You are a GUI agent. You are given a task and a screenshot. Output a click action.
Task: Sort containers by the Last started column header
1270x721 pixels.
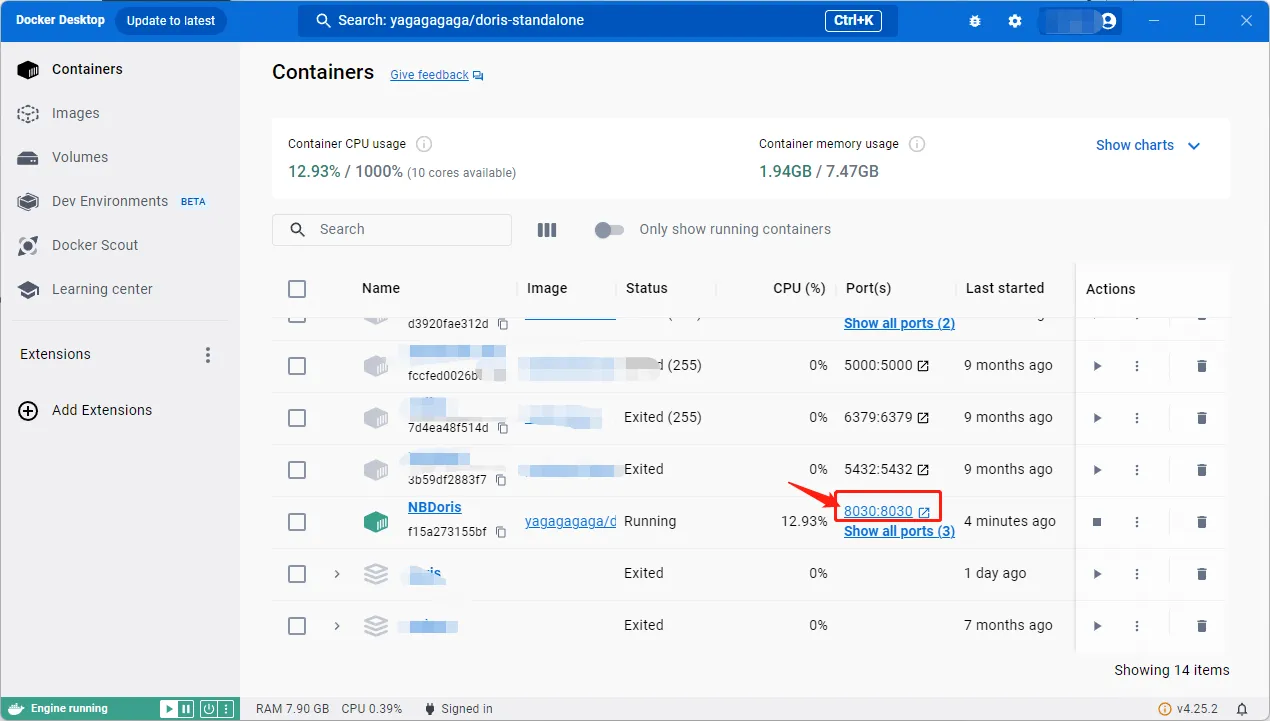tap(1005, 288)
